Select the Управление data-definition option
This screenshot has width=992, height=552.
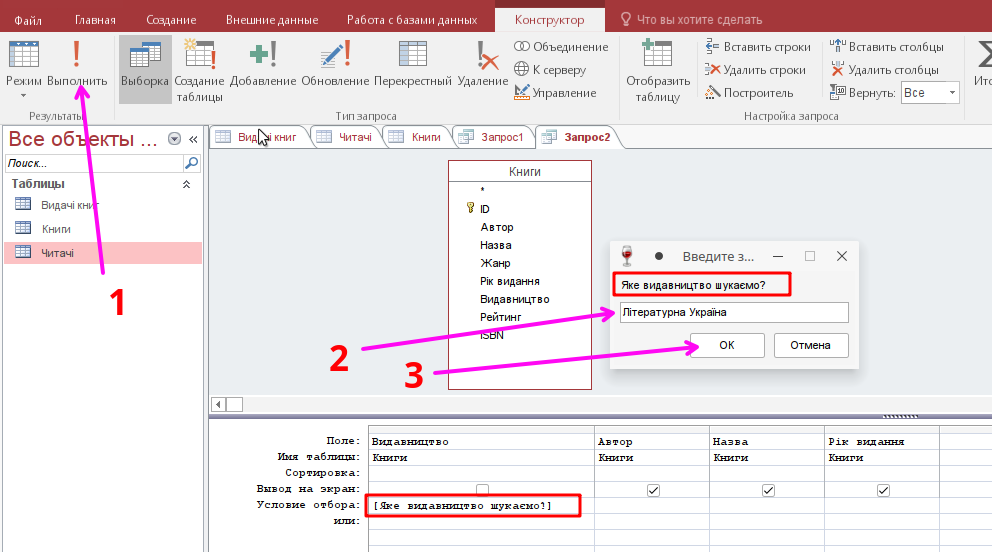click(555, 93)
